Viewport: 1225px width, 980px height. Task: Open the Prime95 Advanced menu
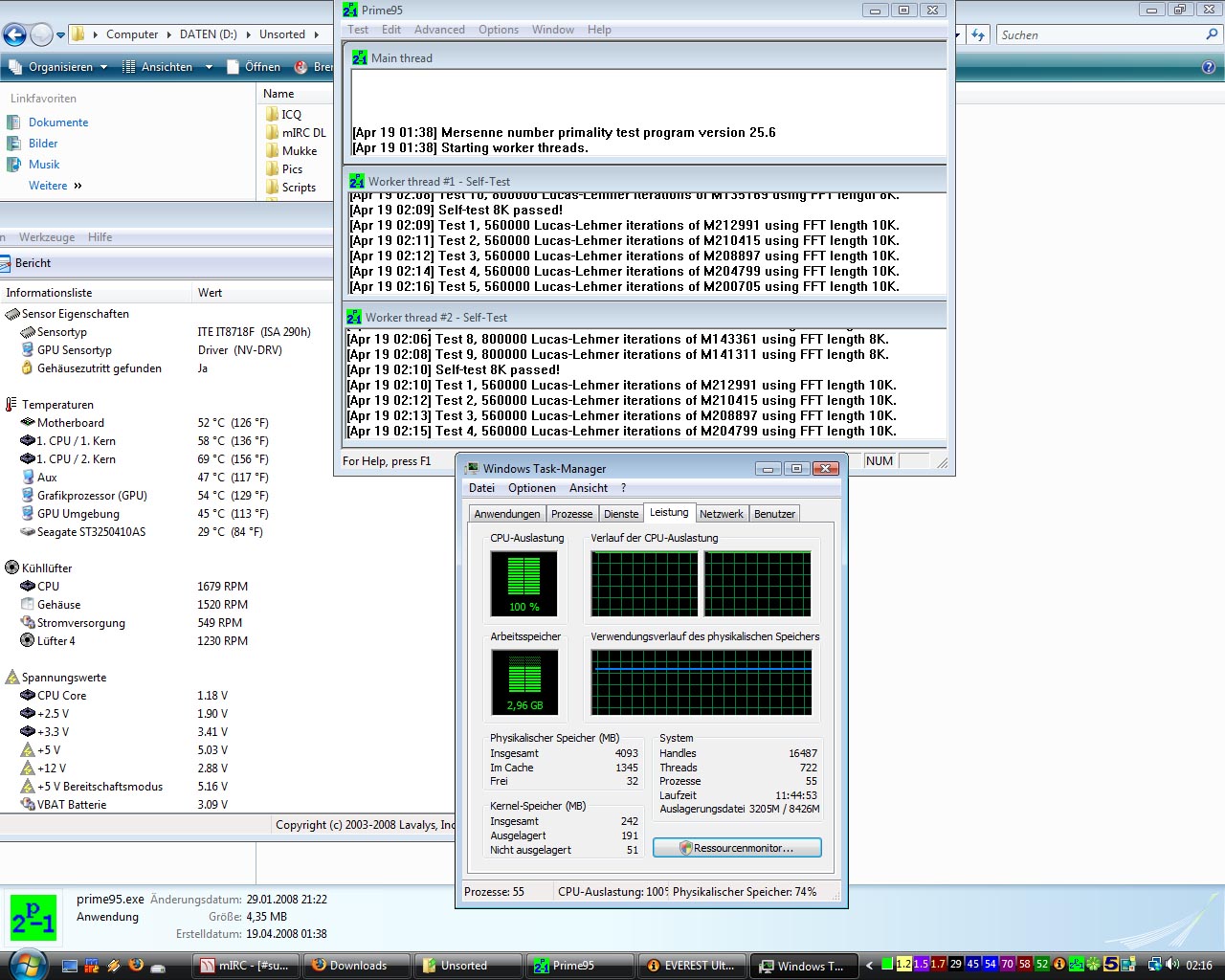[439, 30]
